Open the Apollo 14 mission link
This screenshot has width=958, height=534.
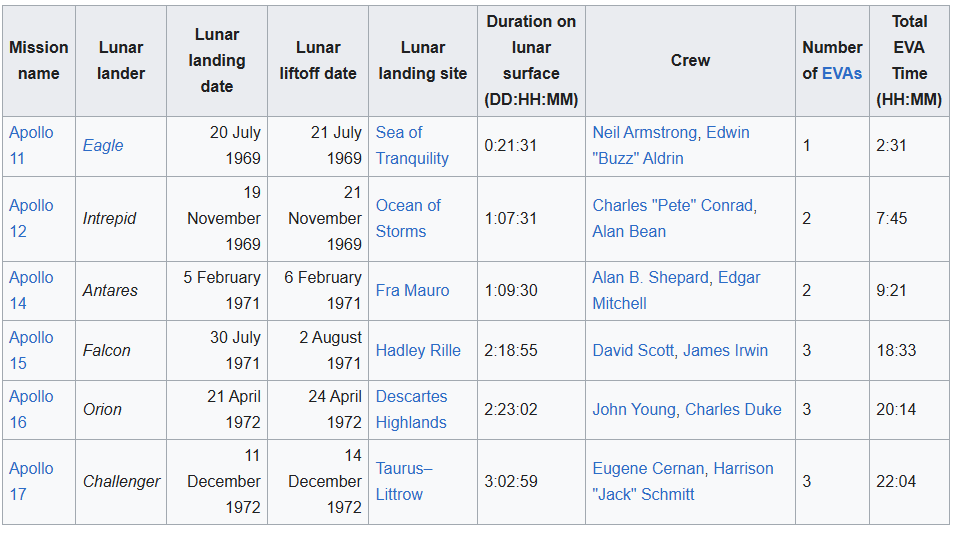click(31, 290)
